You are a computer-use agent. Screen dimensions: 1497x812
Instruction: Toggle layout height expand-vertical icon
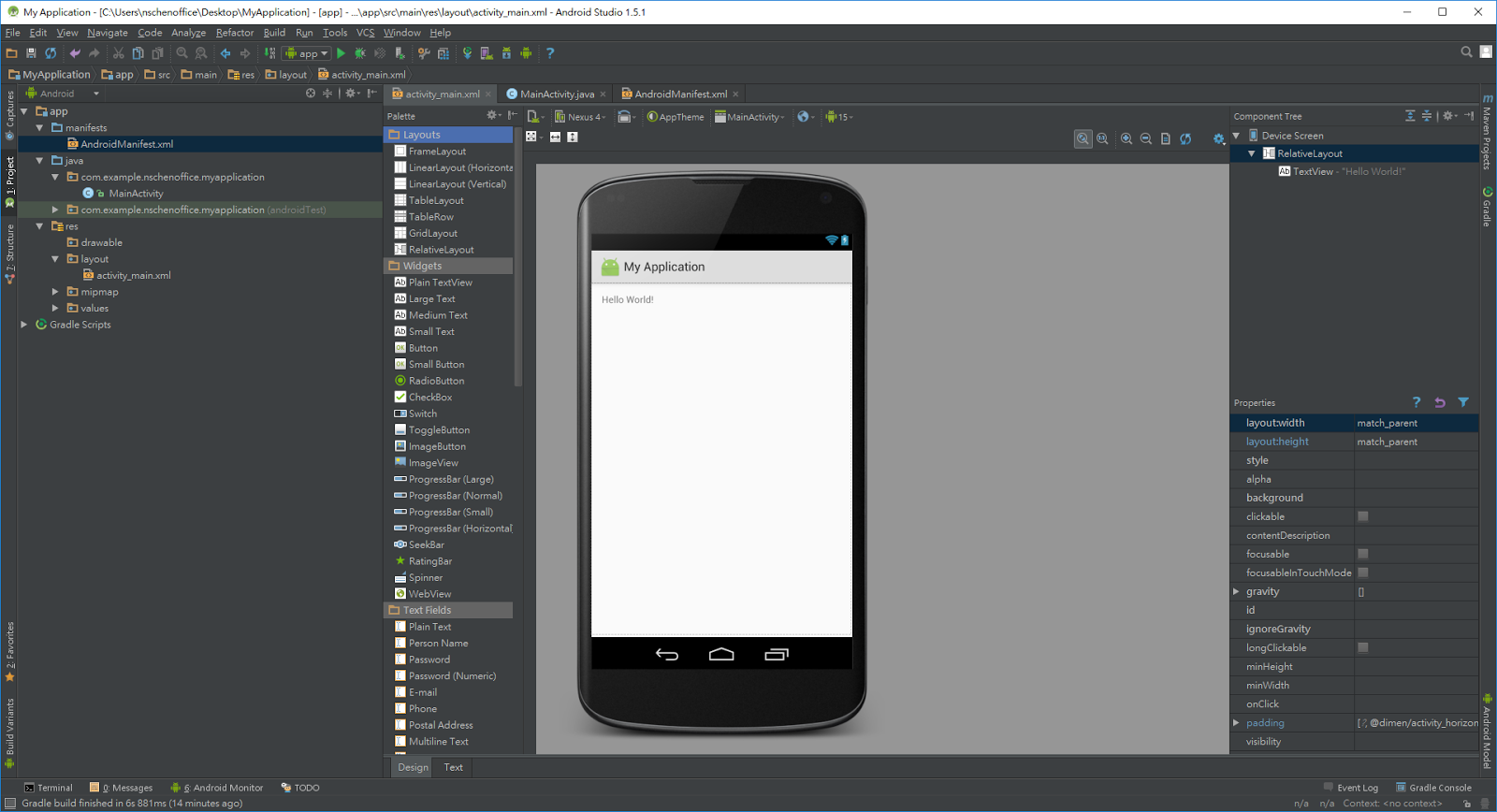click(573, 137)
